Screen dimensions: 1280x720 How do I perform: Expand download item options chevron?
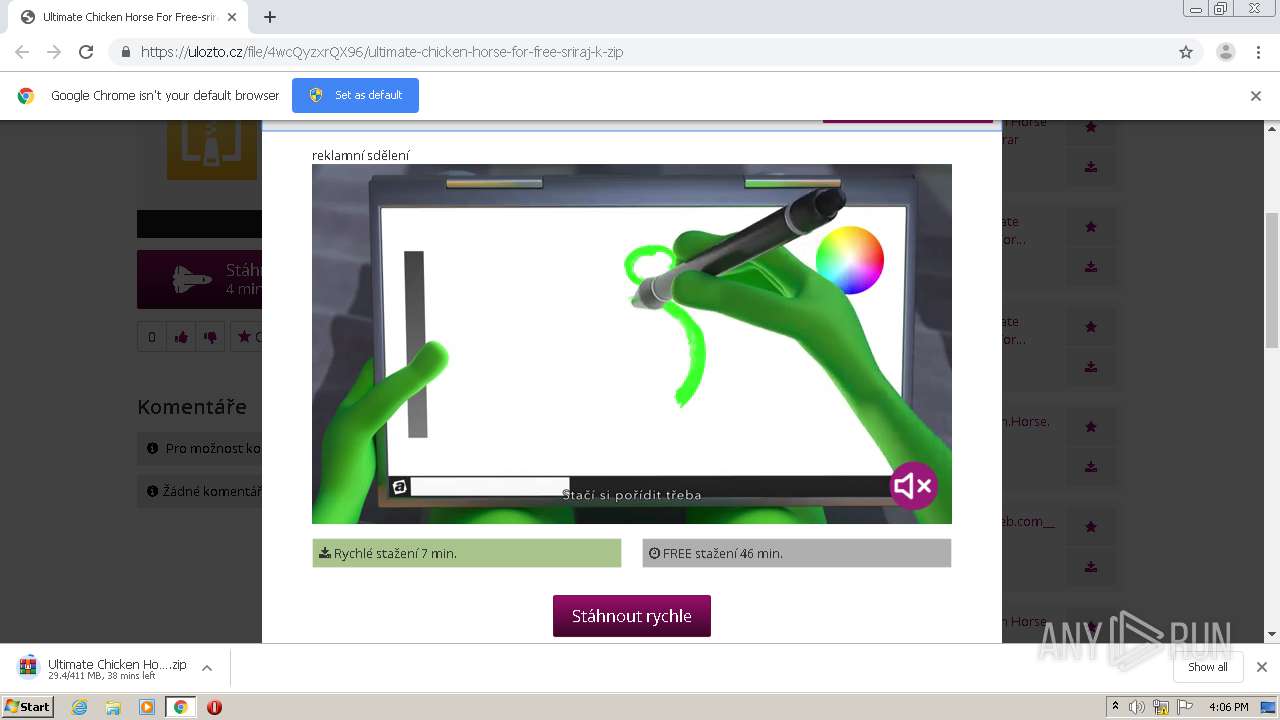coord(207,668)
